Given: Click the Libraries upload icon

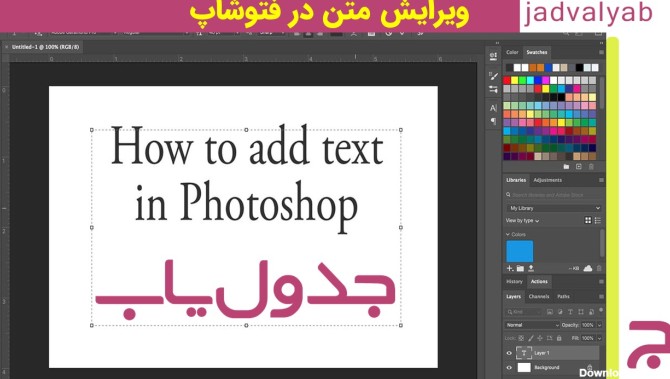Looking at the screenshot, I should point(531,268).
